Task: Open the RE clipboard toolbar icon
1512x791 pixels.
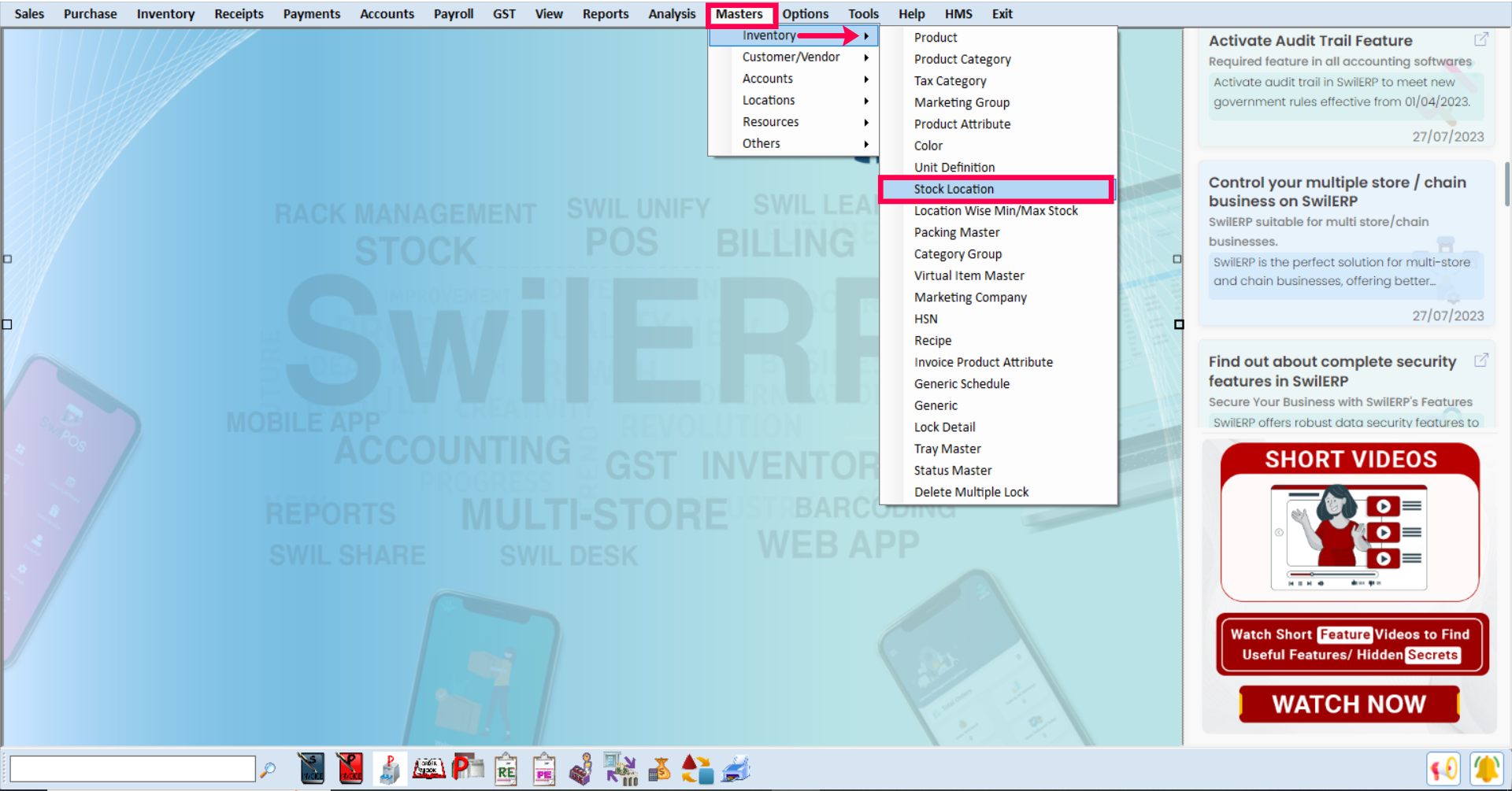Action: click(506, 769)
